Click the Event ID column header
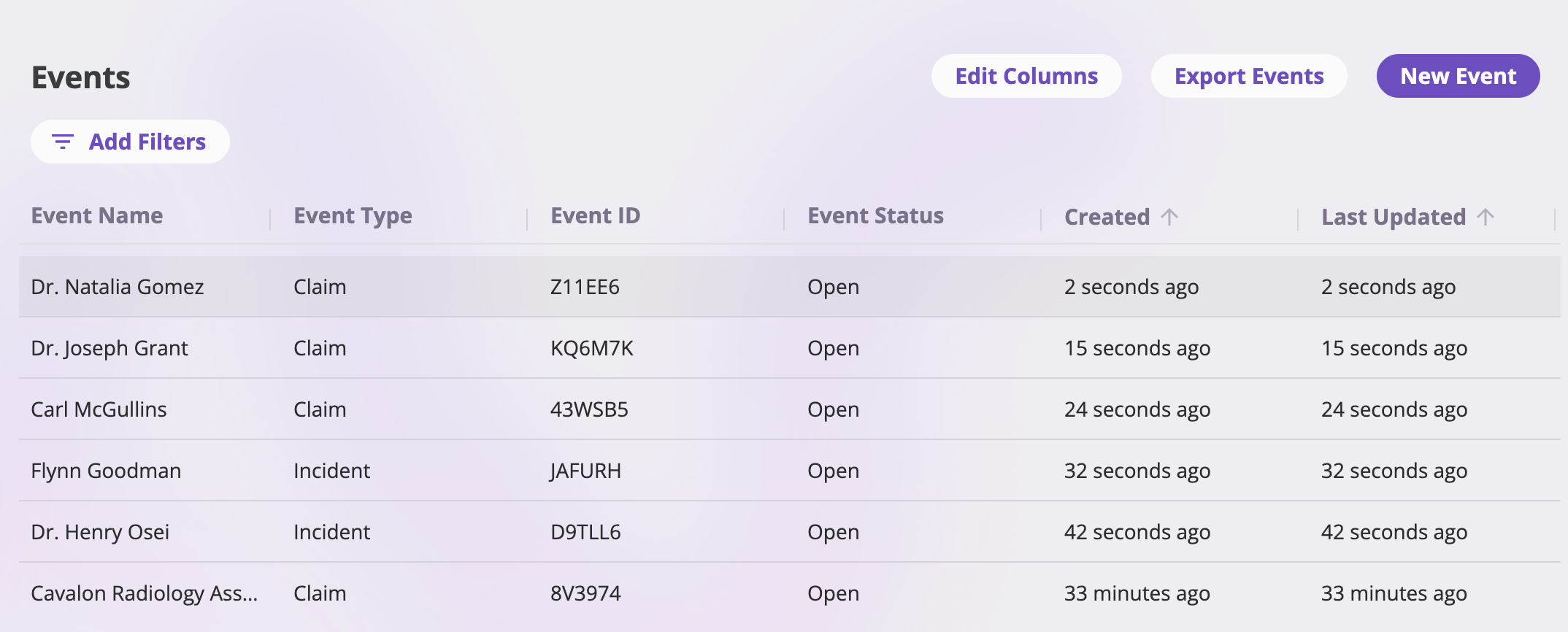 tap(595, 216)
